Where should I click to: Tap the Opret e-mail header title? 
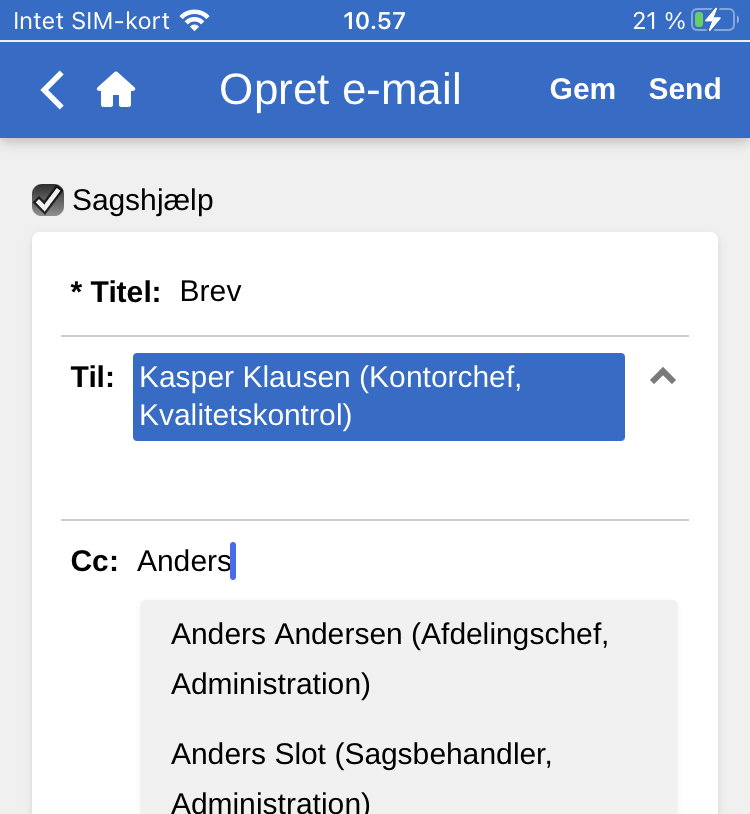pyautogui.click(x=340, y=90)
